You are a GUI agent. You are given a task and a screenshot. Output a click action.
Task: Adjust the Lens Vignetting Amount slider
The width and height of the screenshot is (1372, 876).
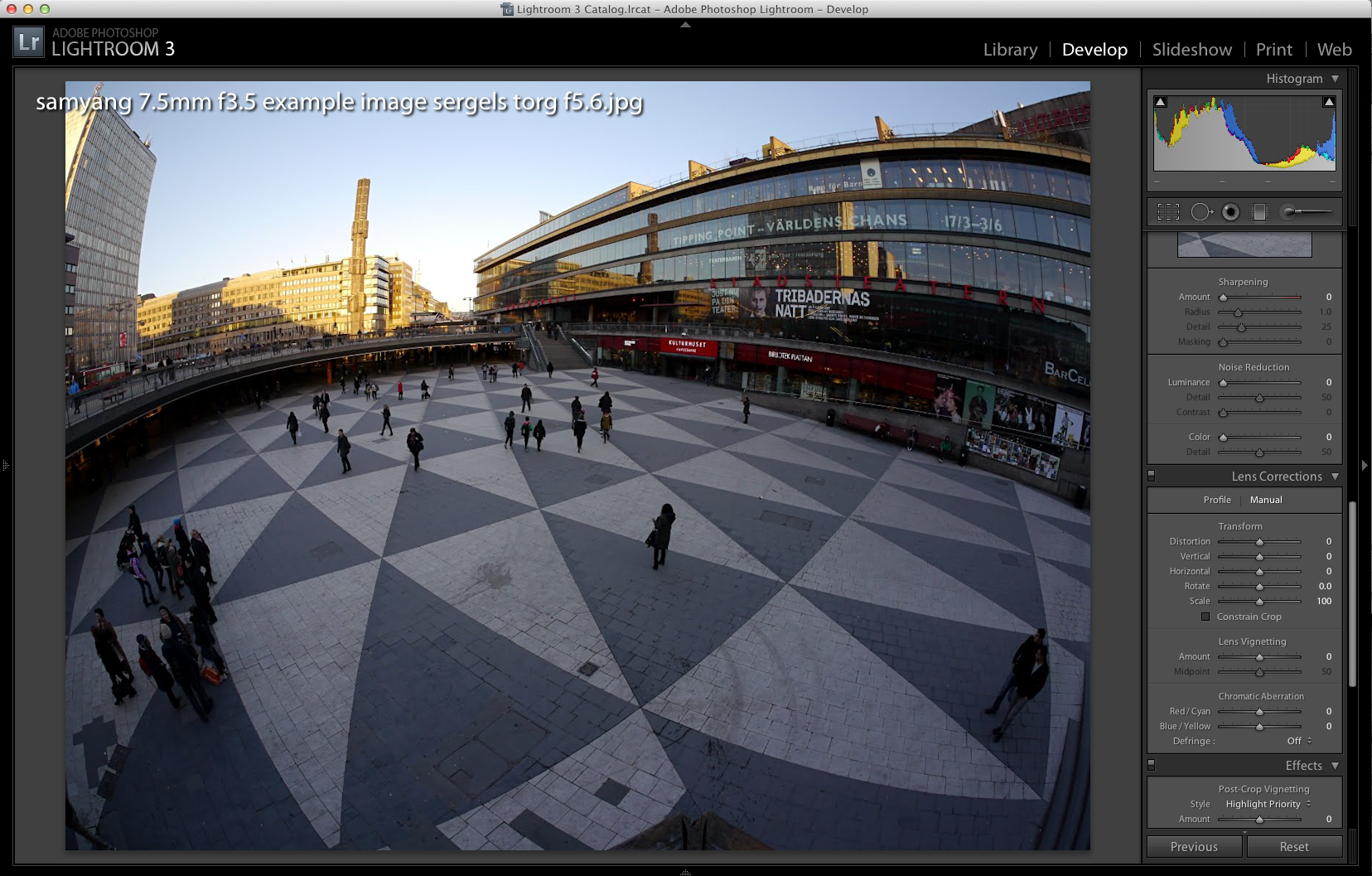[x=1259, y=656]
